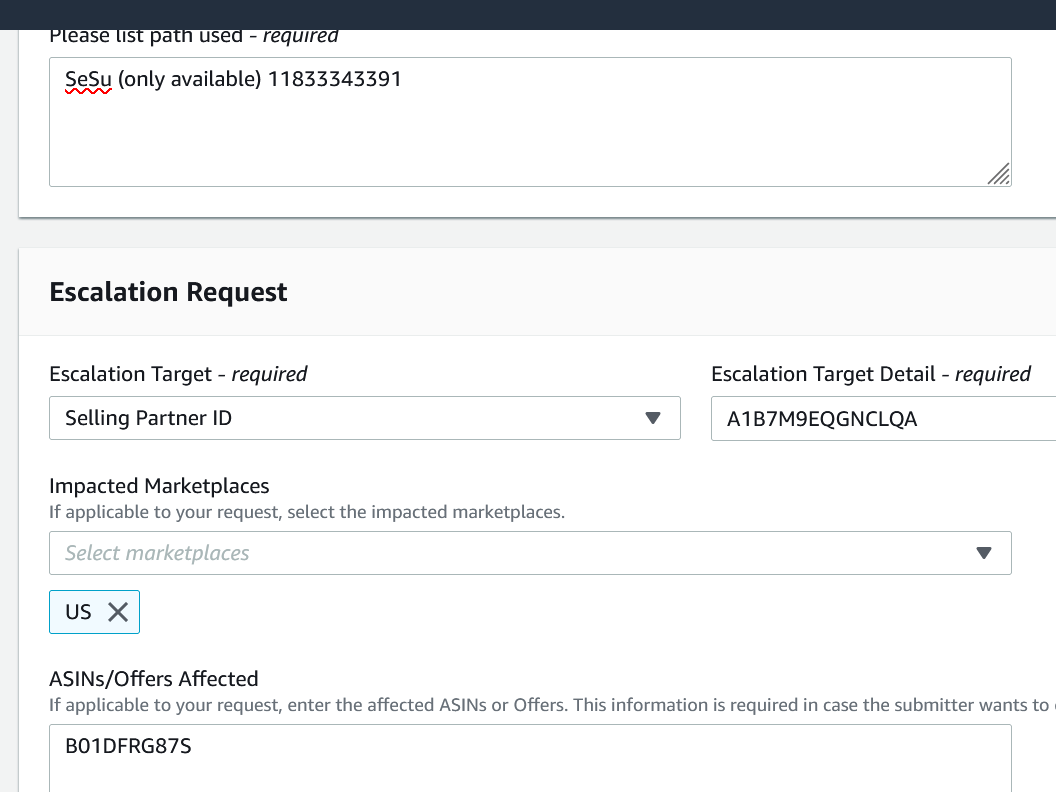Click the Escalation Request section heading

point(168,292)
